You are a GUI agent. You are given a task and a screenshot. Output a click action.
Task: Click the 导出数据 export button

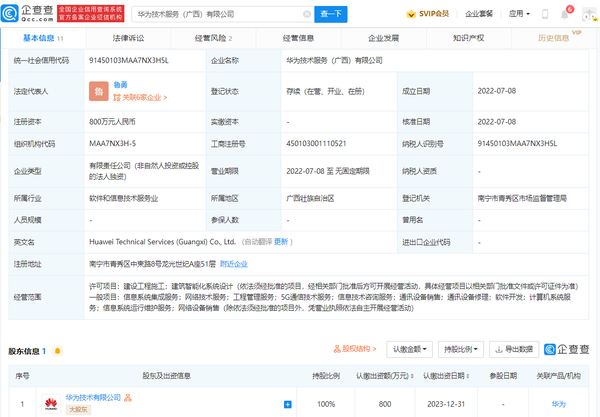pos(514,349)
